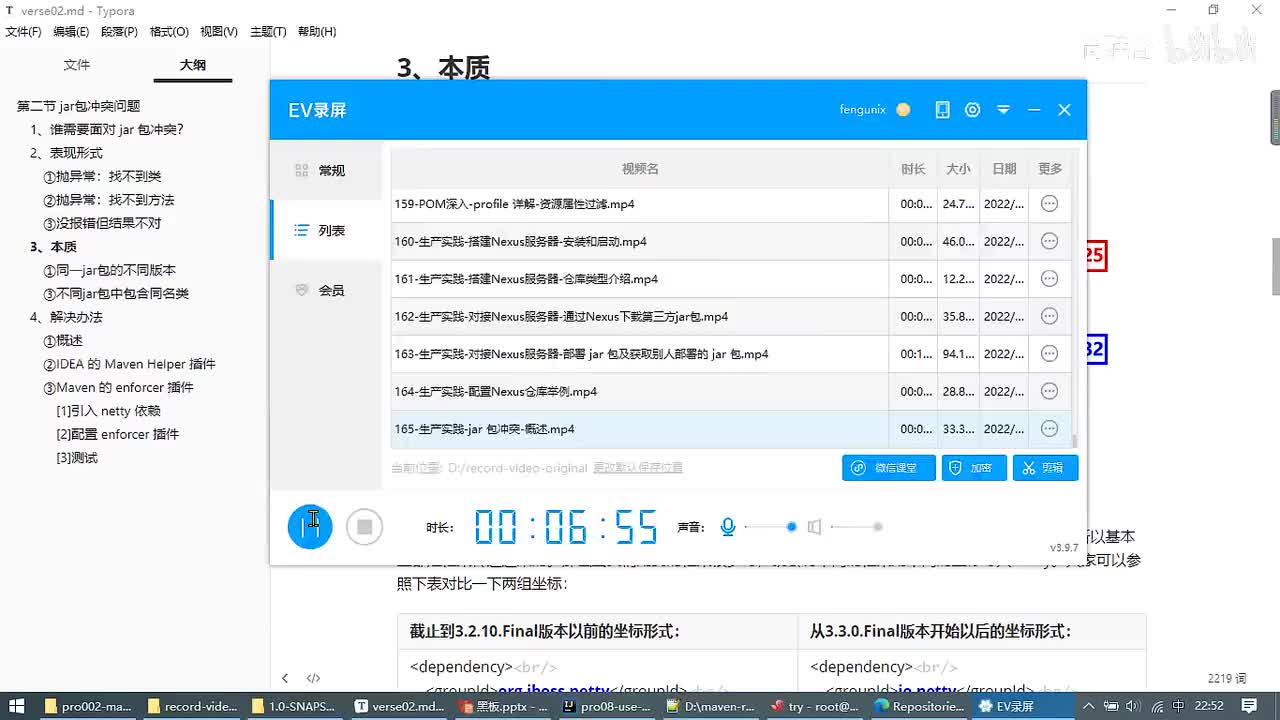Open 编辑(E) menu in Typora
1280x720 pixels.
click(x=71, y=32)
